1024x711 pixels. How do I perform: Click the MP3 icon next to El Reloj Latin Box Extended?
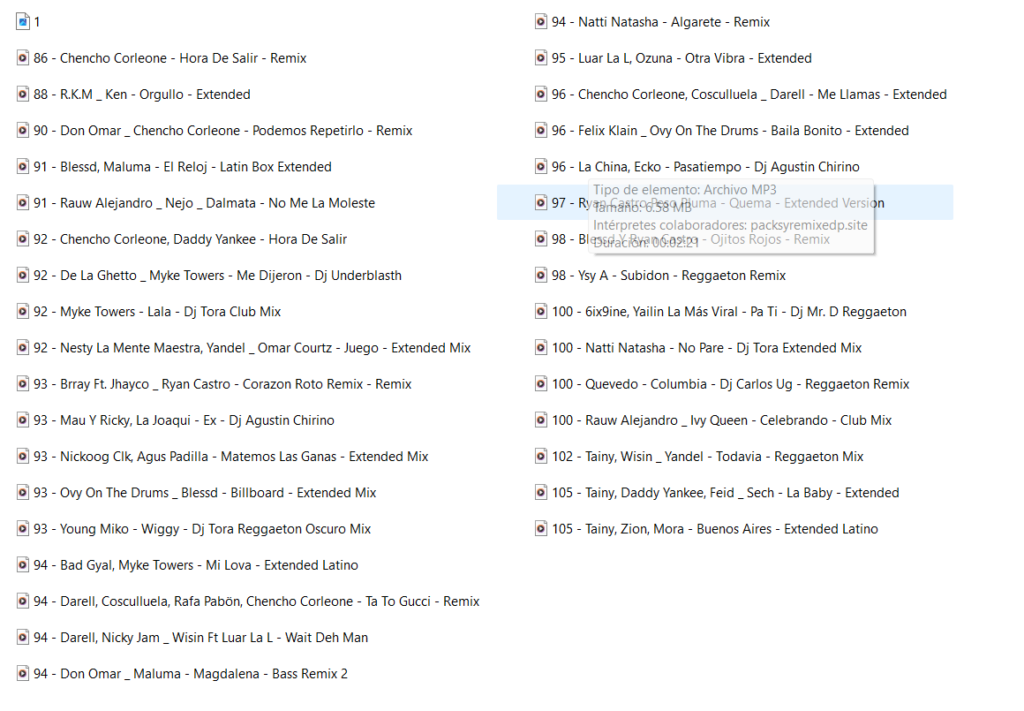(23, 166)
